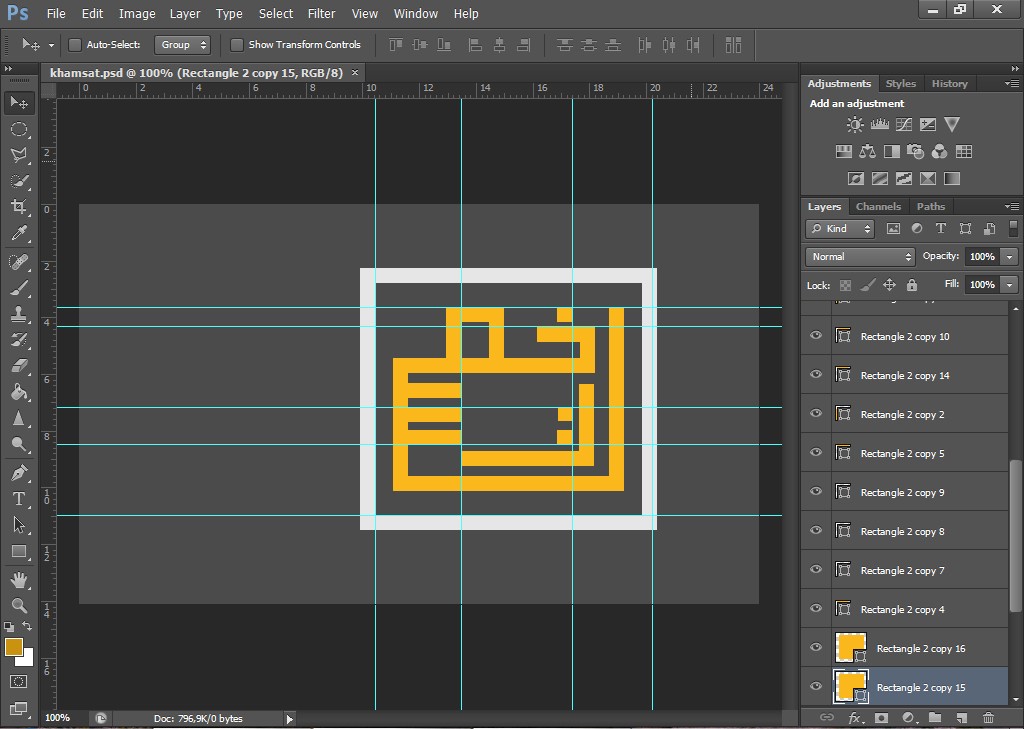
Task: Select the Eyedropper tool
Action: point(19,234)
